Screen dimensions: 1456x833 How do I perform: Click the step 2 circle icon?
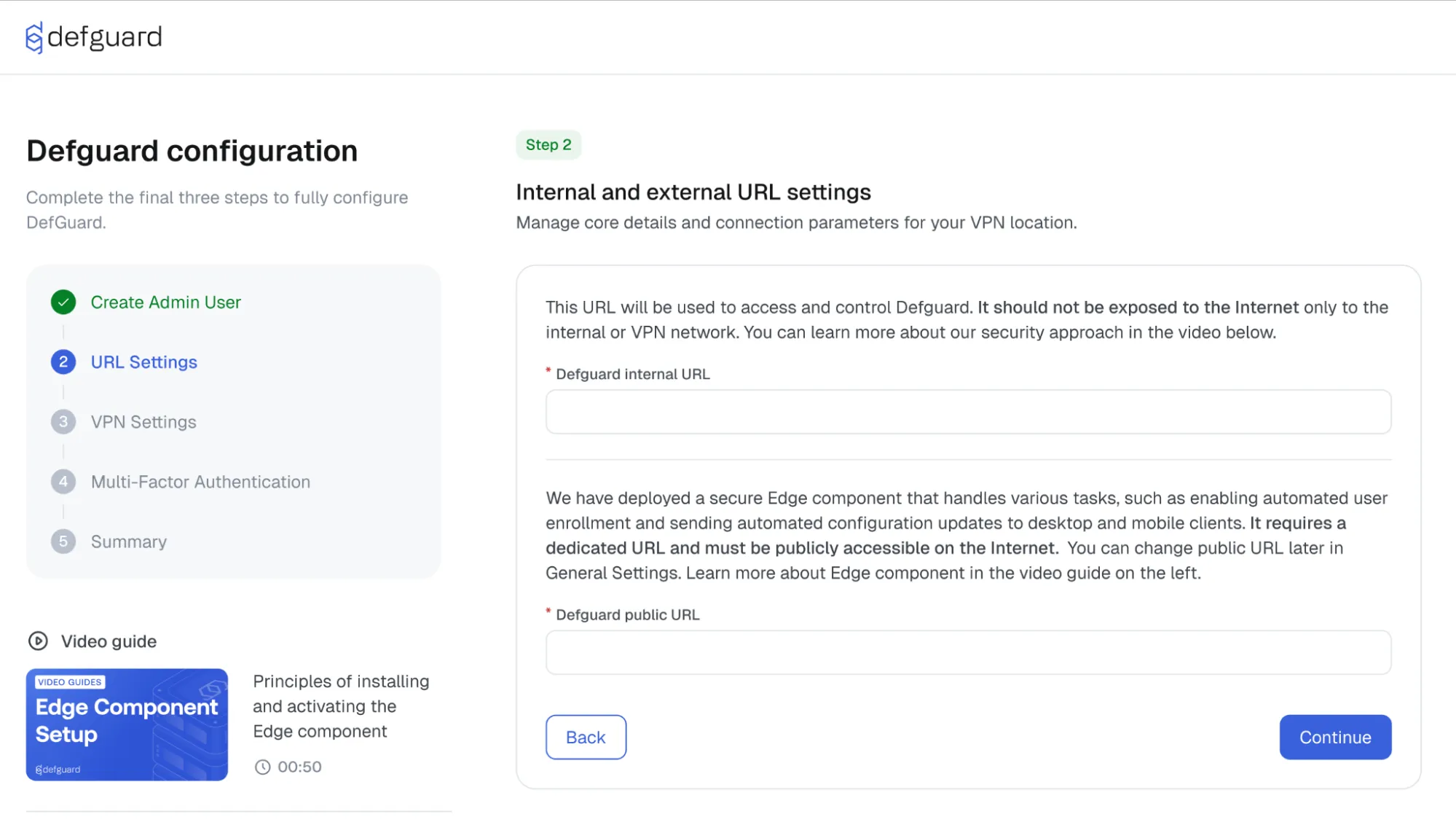(63, 362)
